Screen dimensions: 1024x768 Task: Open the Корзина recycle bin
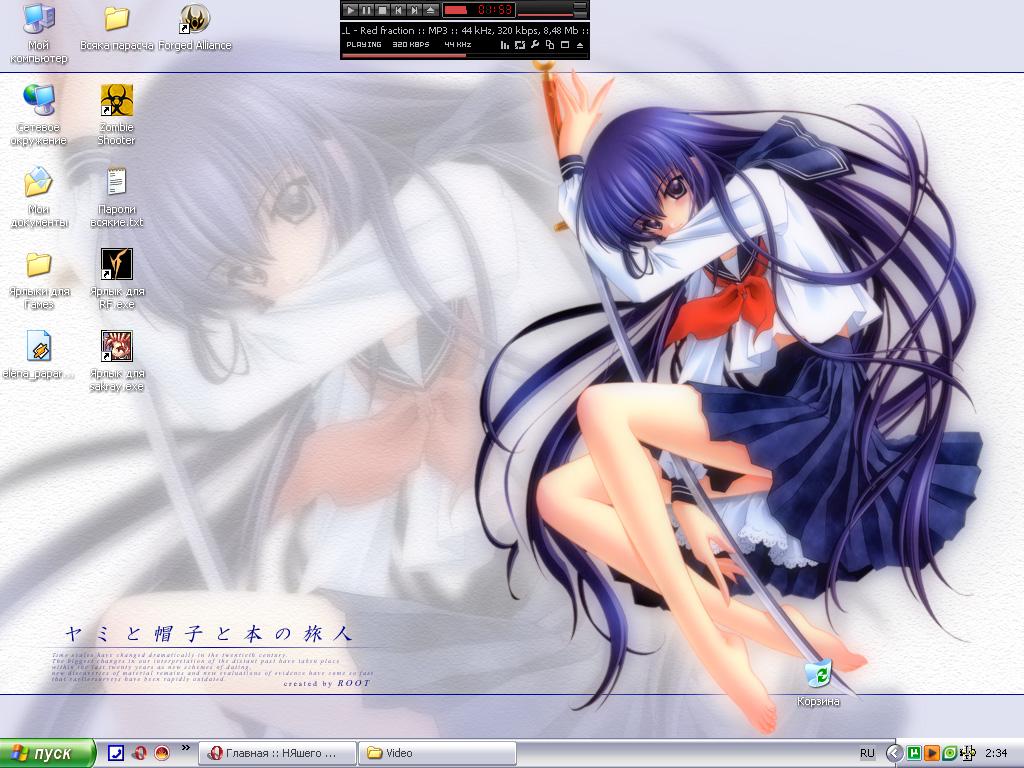click(x=818, y=684)
